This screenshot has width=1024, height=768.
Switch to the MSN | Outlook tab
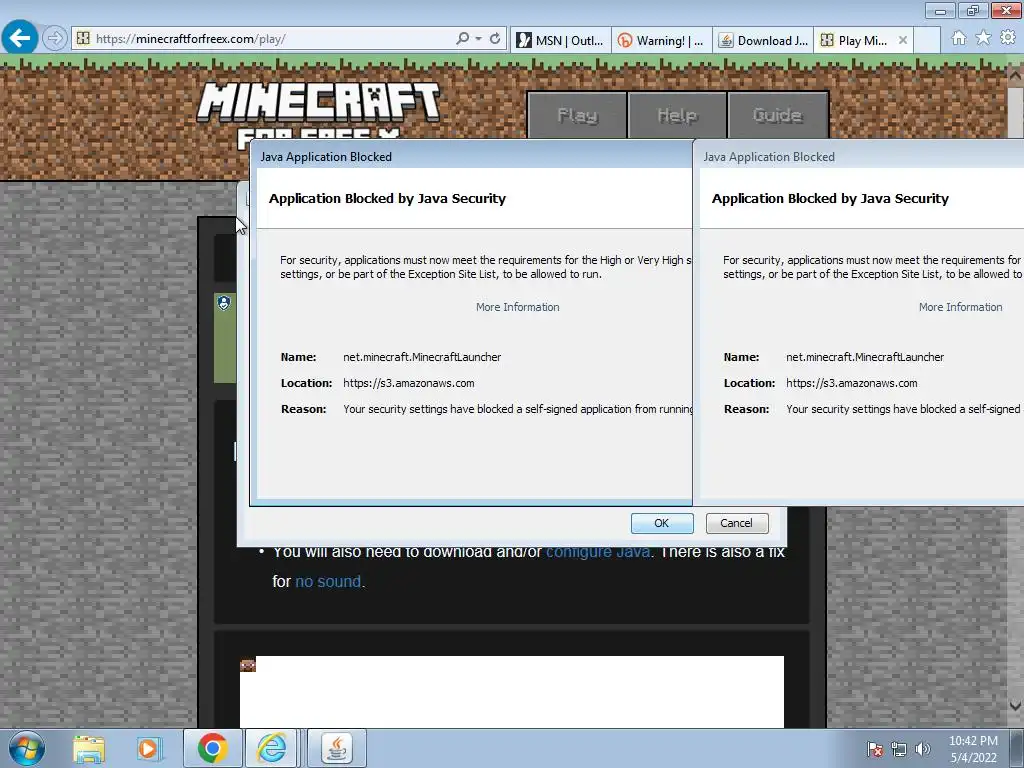point(560,40)
